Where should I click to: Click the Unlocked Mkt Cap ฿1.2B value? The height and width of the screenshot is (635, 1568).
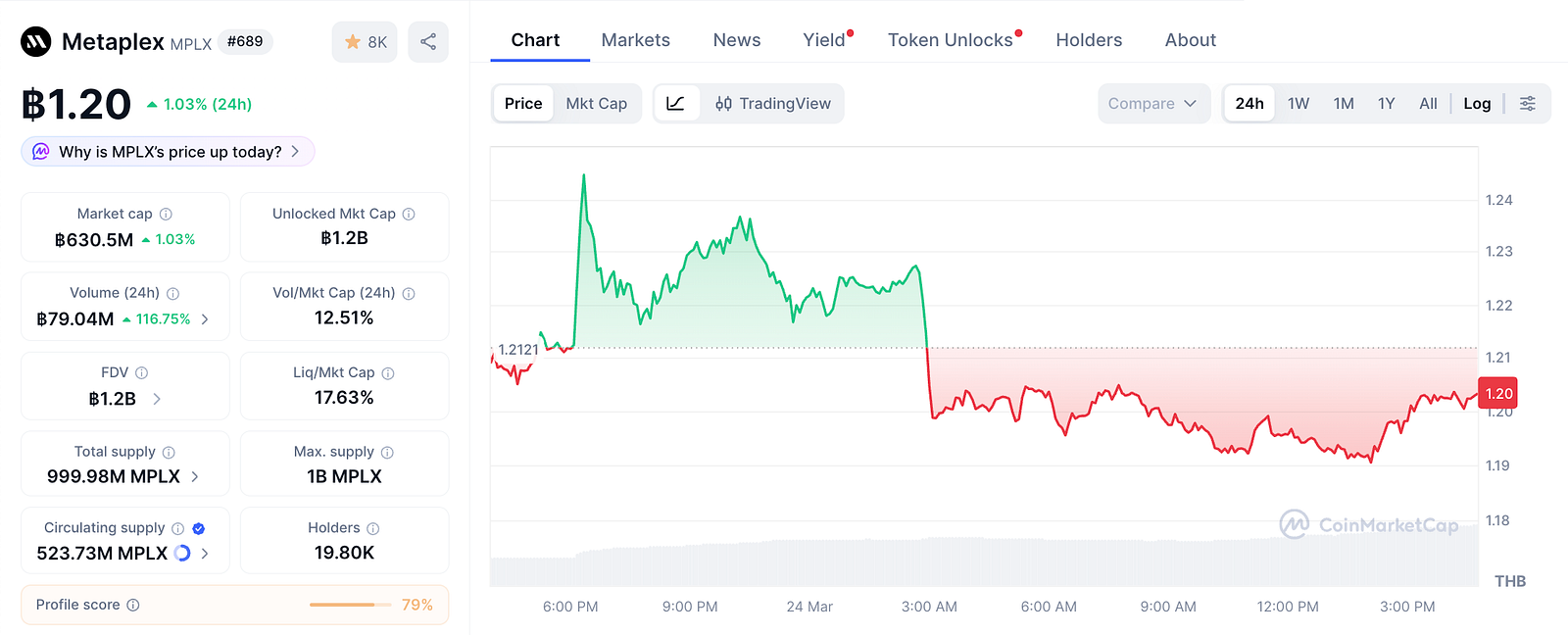click(345, 238)
